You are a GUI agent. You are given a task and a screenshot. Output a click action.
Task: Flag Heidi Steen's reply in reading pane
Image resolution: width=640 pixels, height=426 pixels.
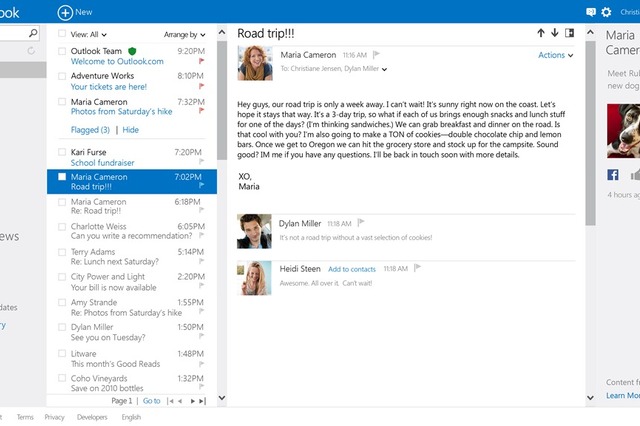click(417, 268)
